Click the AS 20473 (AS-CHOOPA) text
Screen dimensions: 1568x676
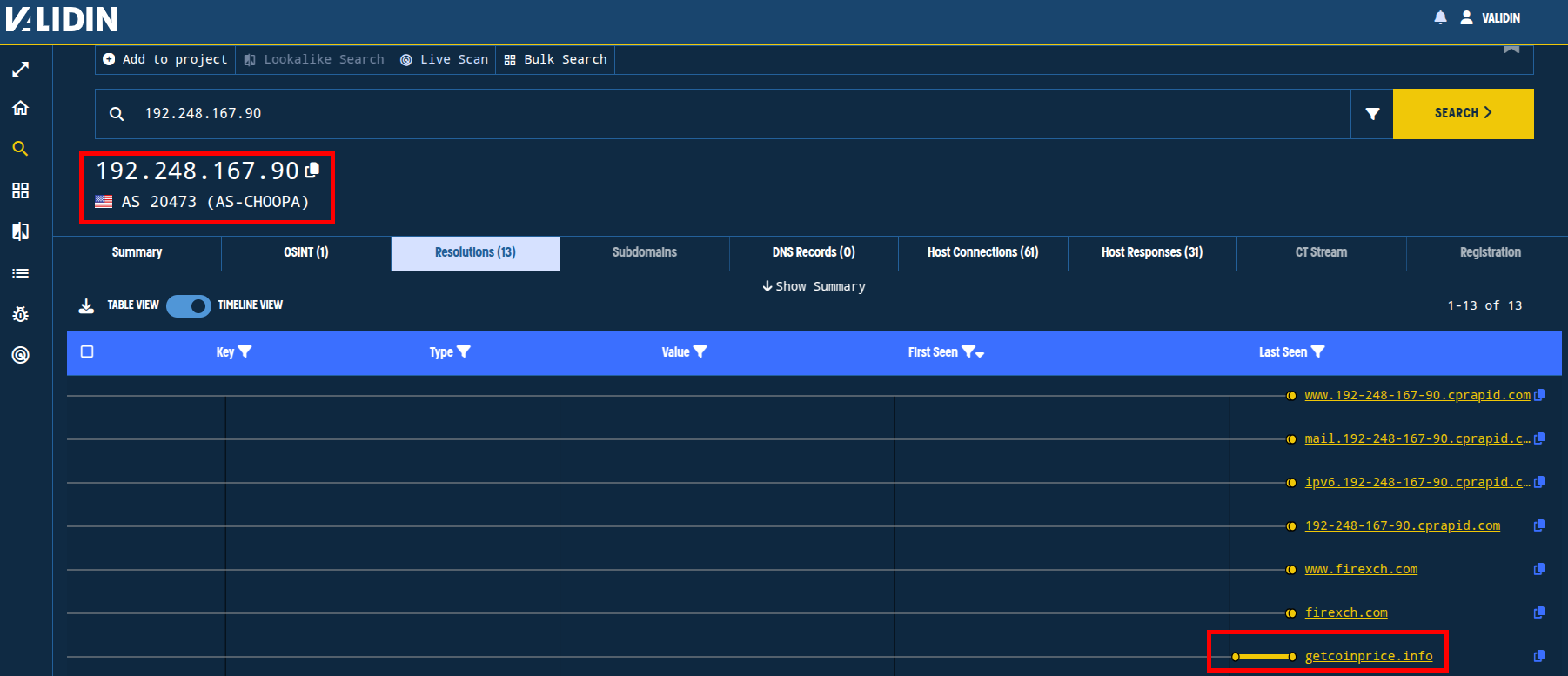pos(215,202)
